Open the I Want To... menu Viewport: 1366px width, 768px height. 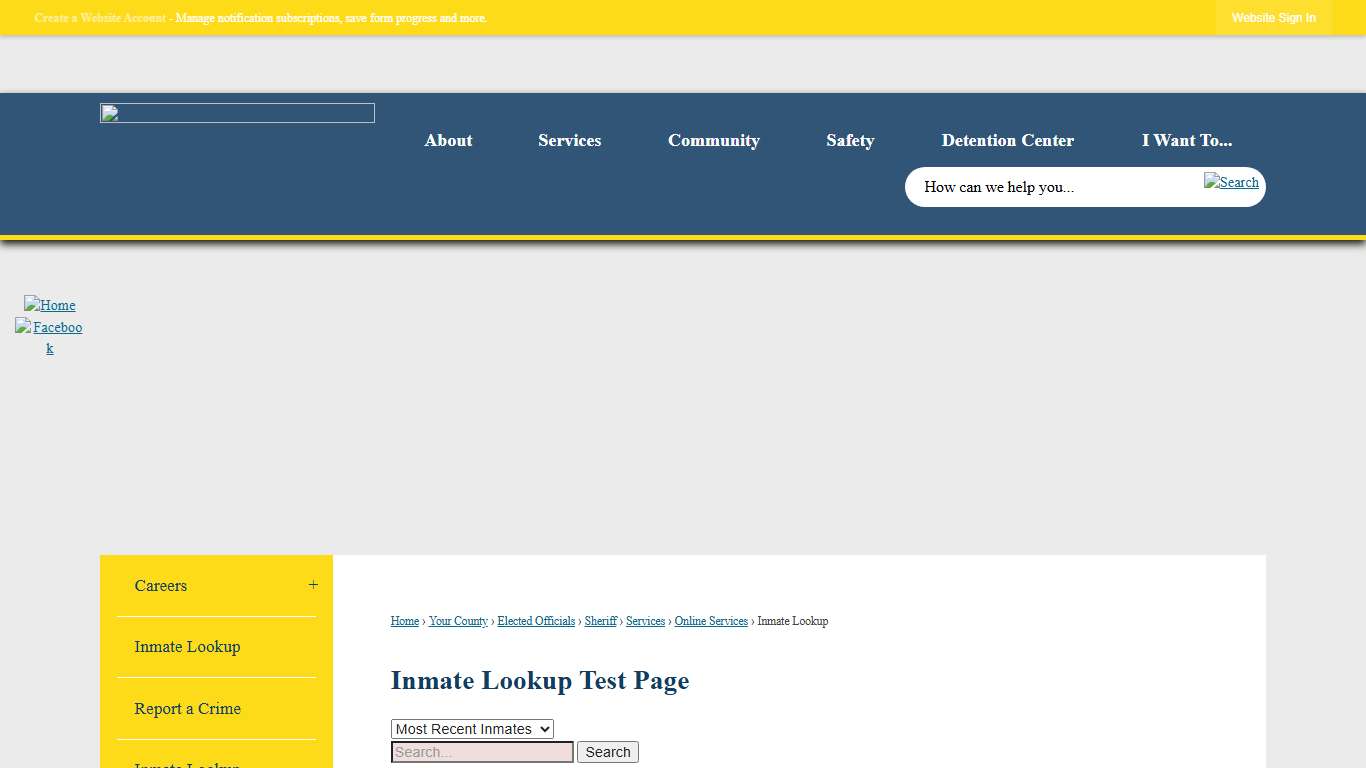click(1187, 141)
